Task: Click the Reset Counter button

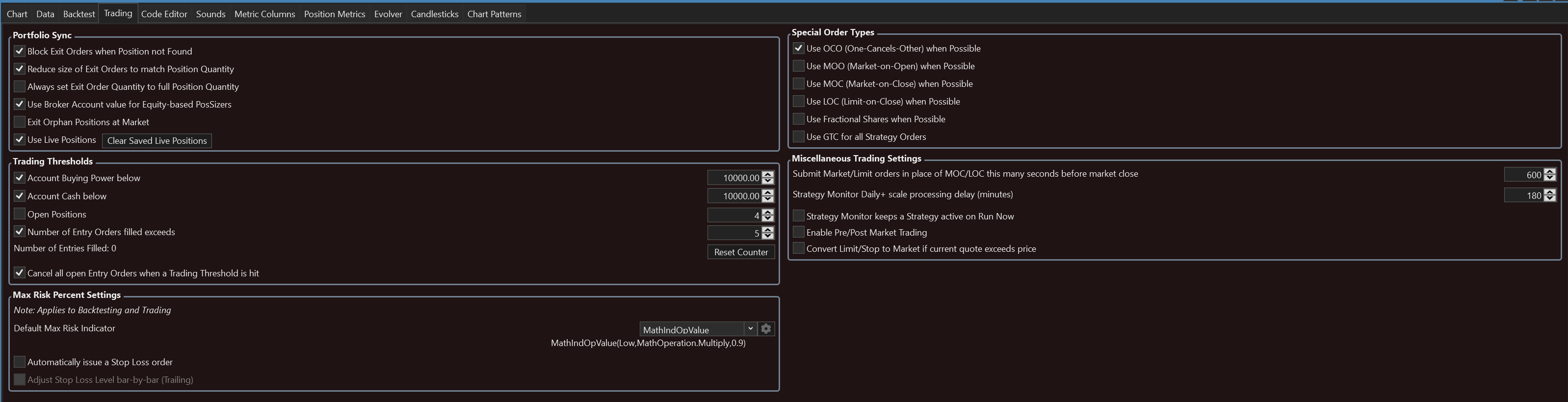Action: coord(741,252)
